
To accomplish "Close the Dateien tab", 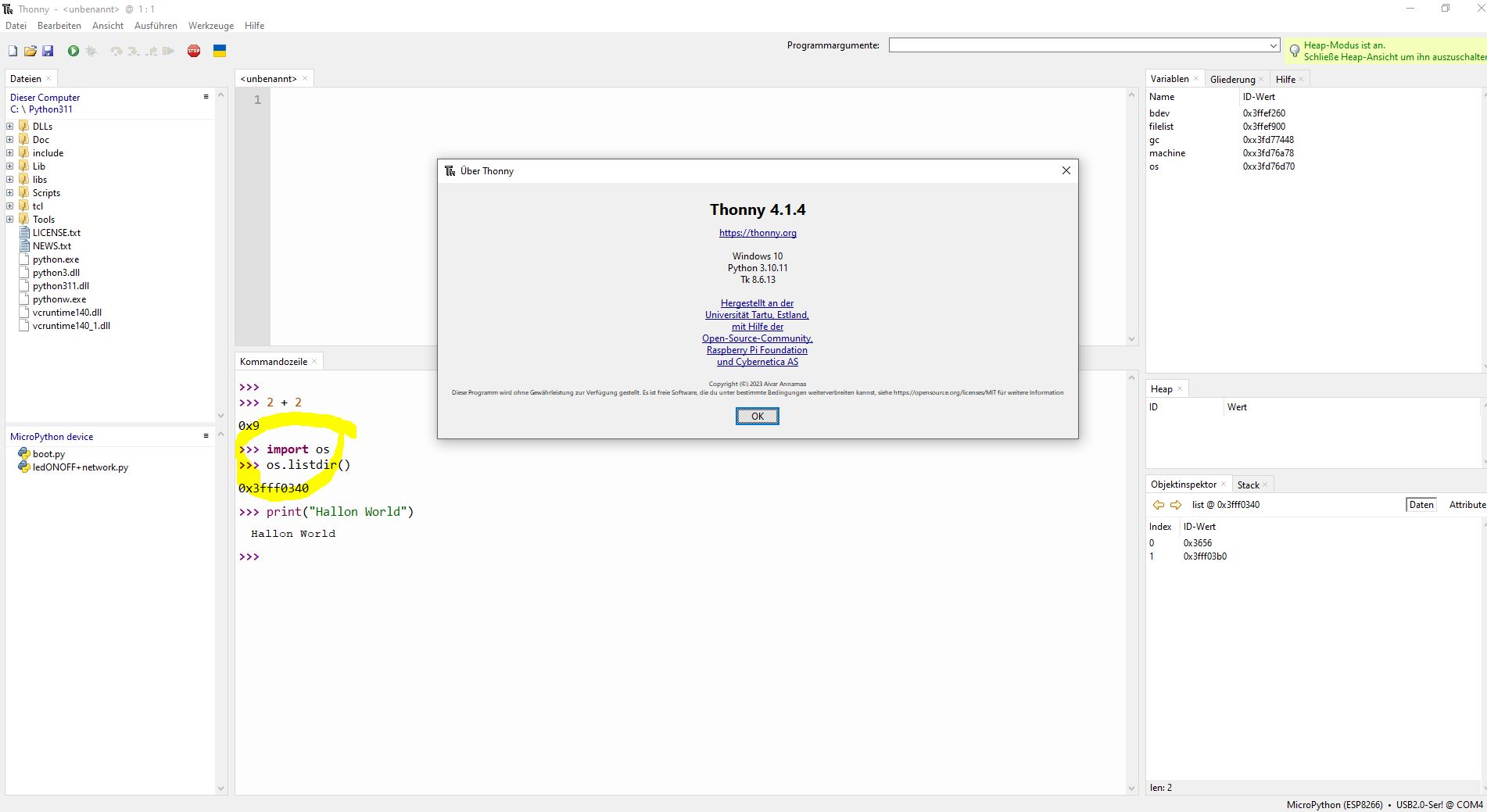I will pyautogui.click(x=48, y=78).
